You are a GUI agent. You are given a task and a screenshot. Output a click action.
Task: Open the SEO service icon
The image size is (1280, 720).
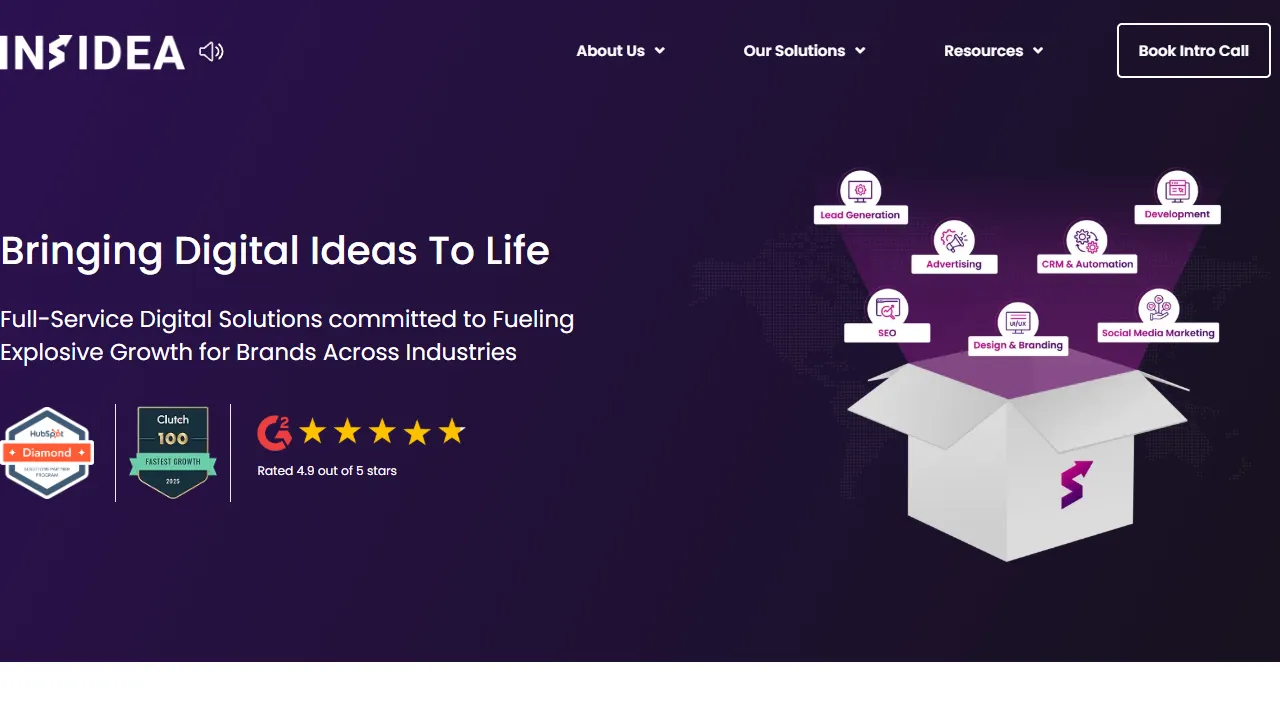(x=887, y=309)
